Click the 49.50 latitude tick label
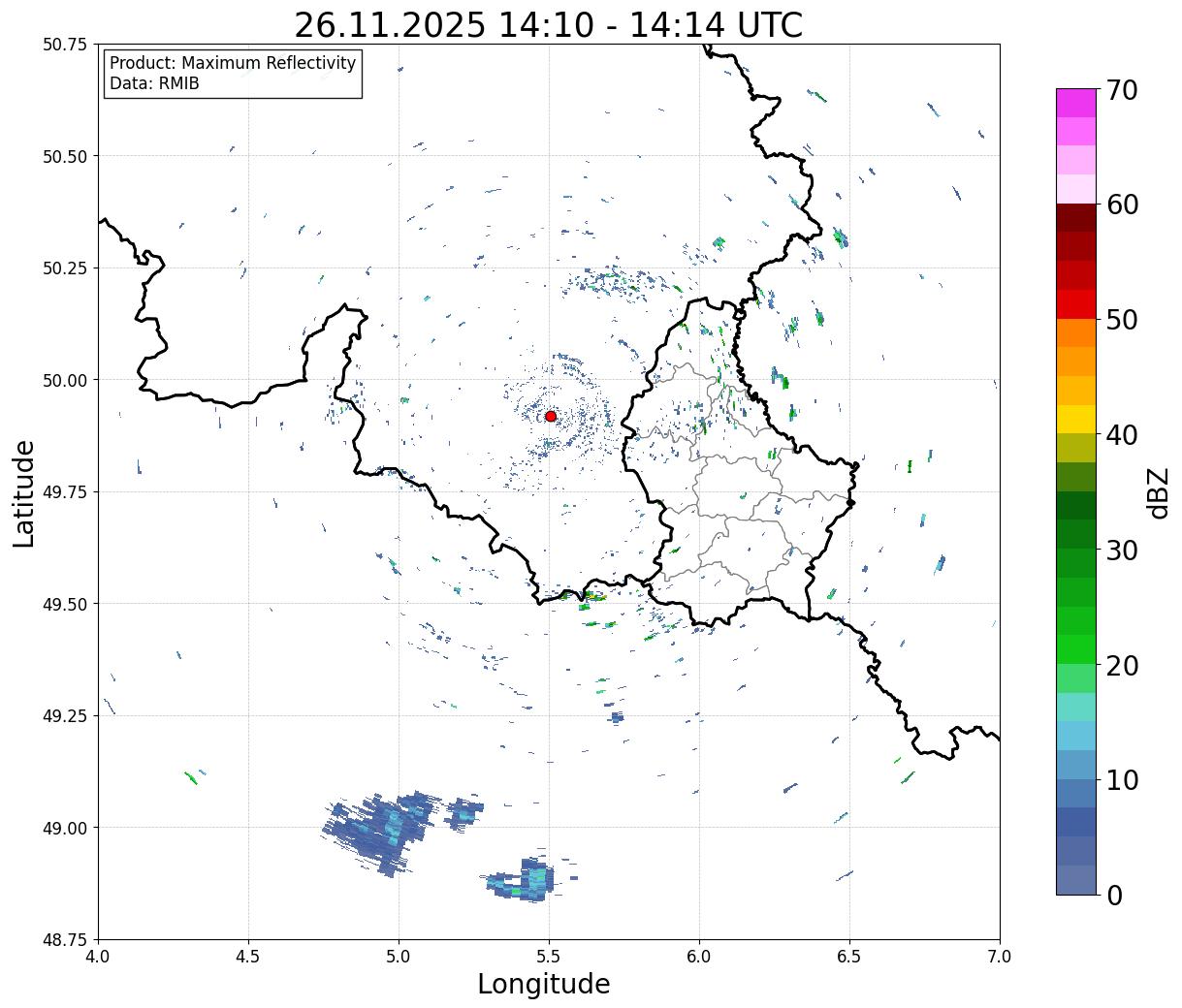Screen dimensions: 1182x1008 65,604
